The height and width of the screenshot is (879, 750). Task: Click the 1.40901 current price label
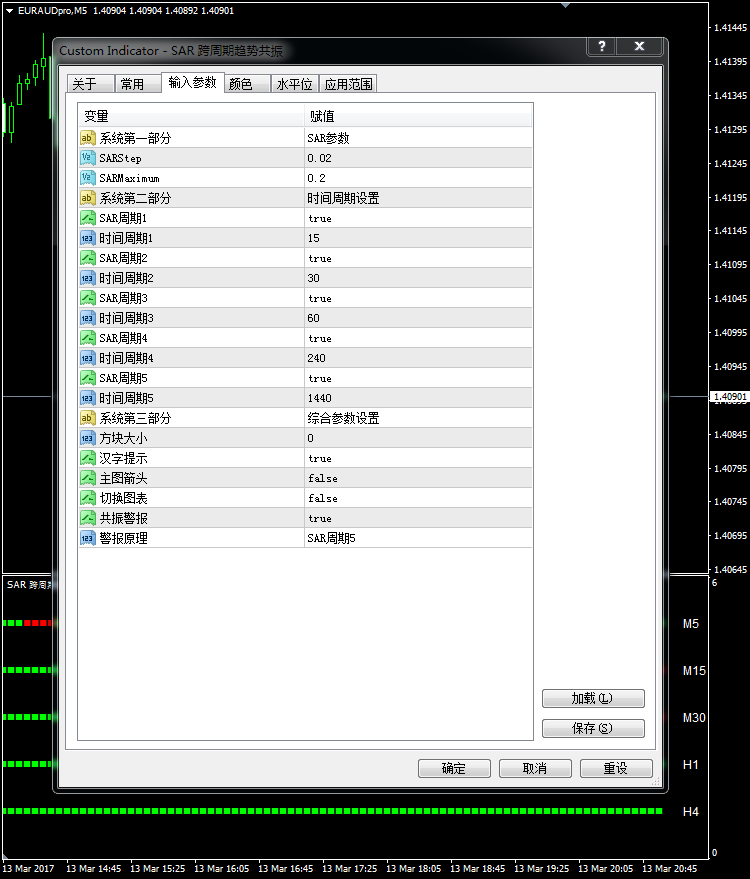point(729,396)
